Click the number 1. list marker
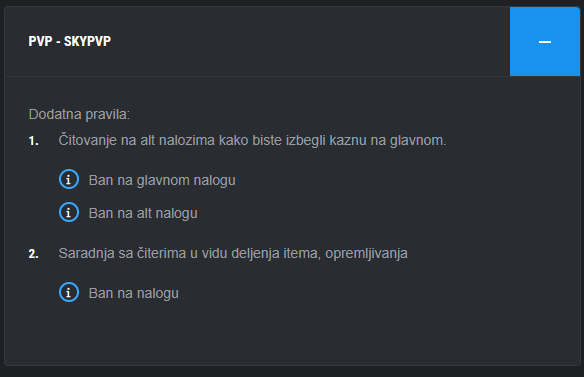This screenshot has height=377, width=584. click(34, 141)
